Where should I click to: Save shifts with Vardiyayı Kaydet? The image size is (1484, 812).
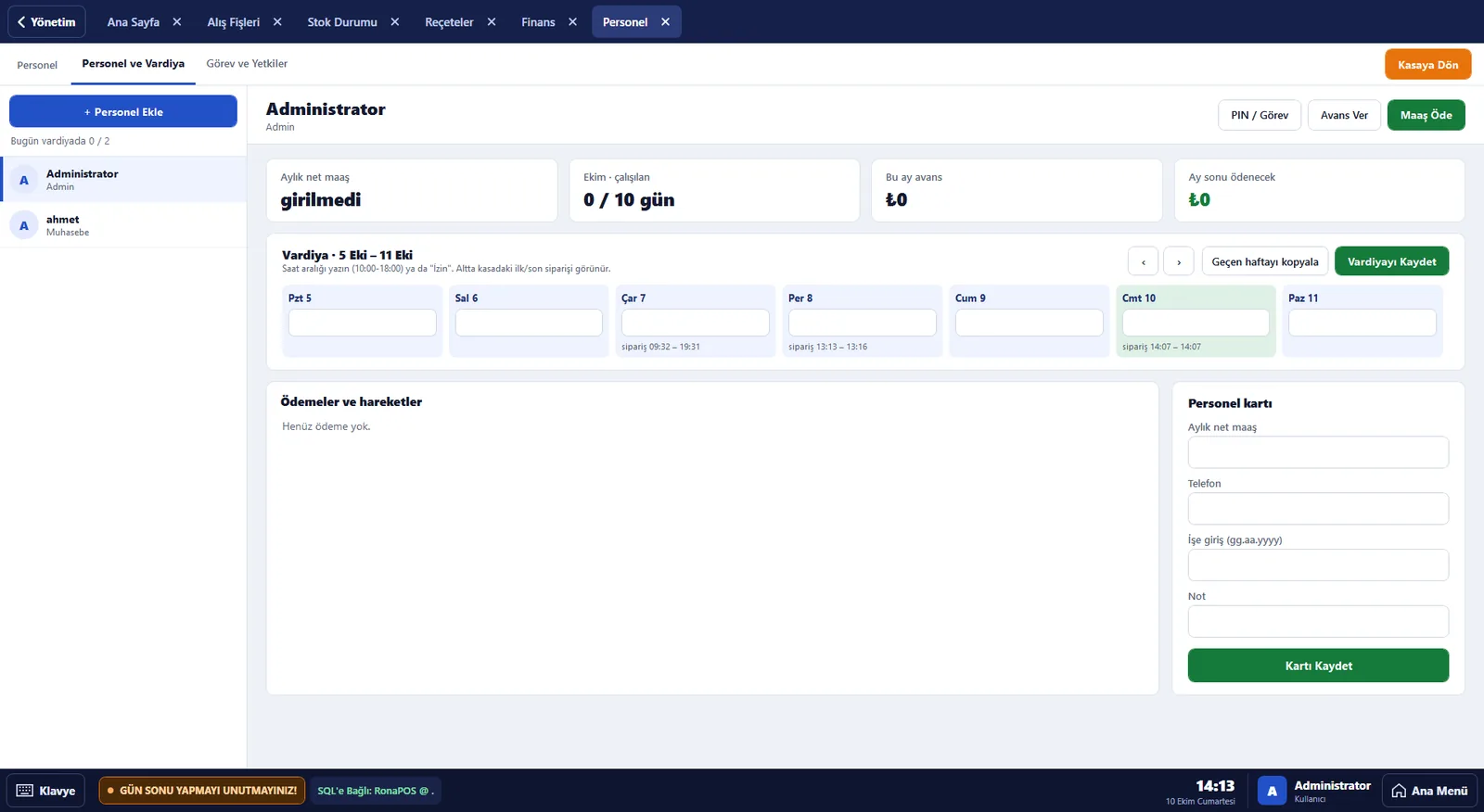pyautogui.click(x=1391, y=261)
